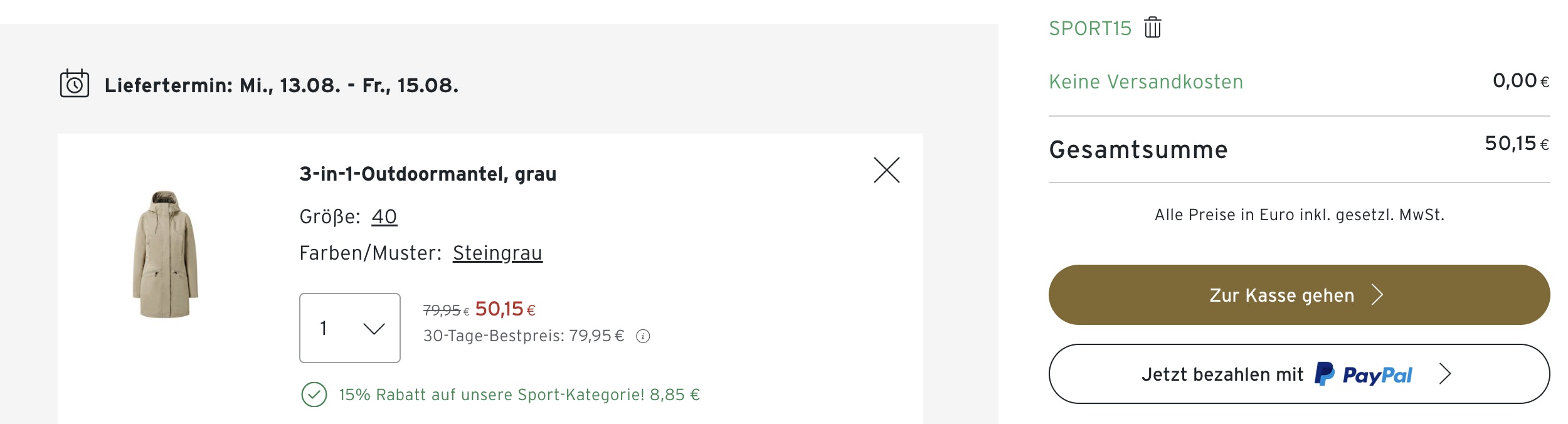Image resolution: width=1568 pixels, height=424 pixels.
Task: Open the 30-Tage-Bestpreis info icon
Action: coord(643,337)
